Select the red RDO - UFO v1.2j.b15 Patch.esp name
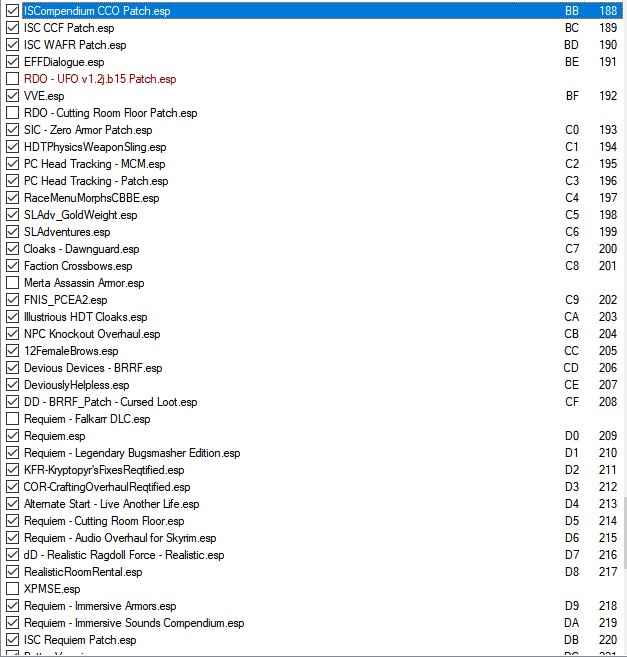 coord(100,79)
